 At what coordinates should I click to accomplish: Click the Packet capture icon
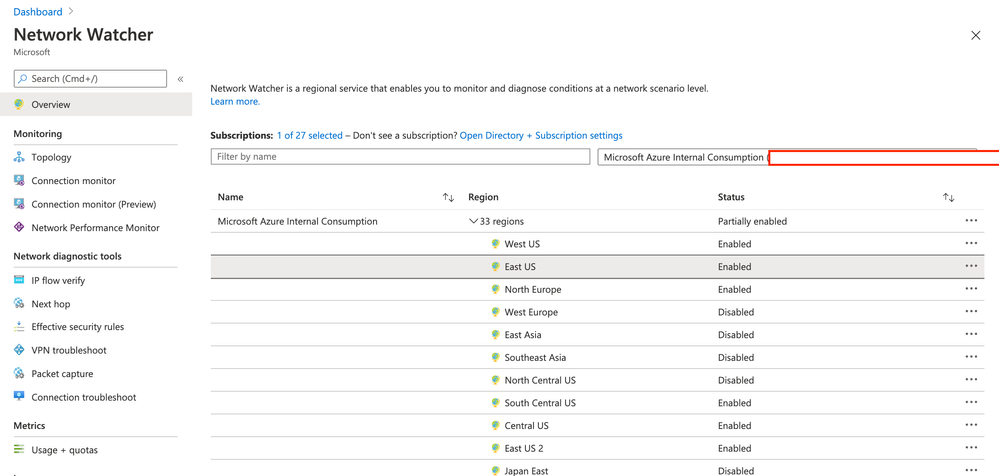click(x=19, y=373)
